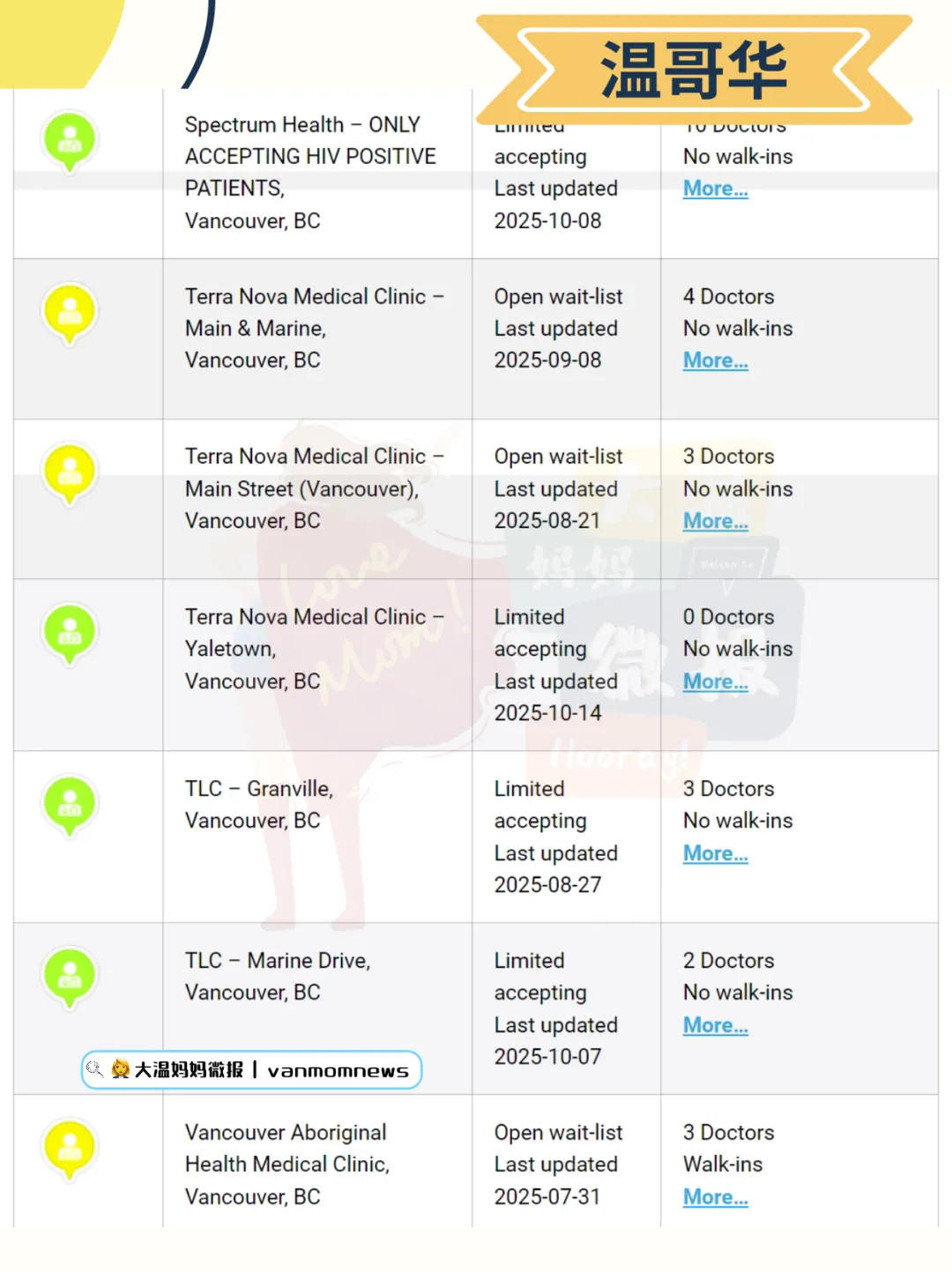The width and height of the screenshot is (952, 1272).
Task: Click yellow pin beside Terra Nova Main Street
Action: click(x=70, y=472)
